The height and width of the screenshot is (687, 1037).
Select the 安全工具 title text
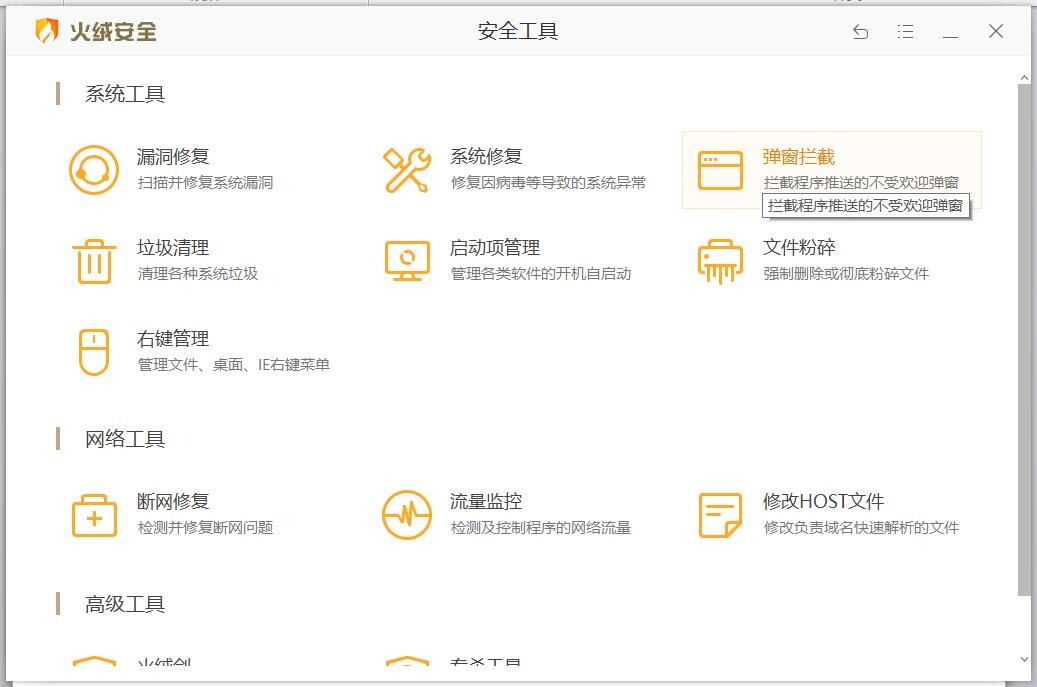point(517,31)
